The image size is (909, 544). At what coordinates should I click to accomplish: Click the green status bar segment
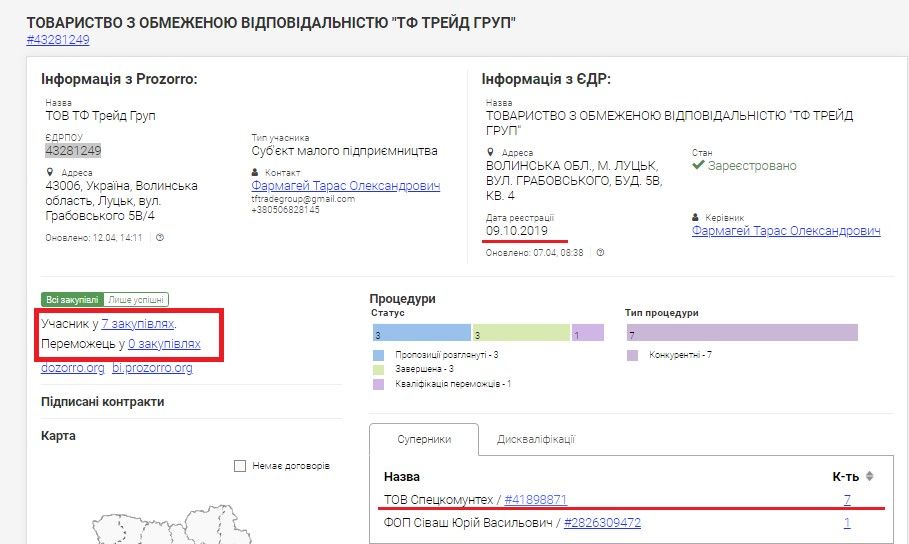point(521,332)
